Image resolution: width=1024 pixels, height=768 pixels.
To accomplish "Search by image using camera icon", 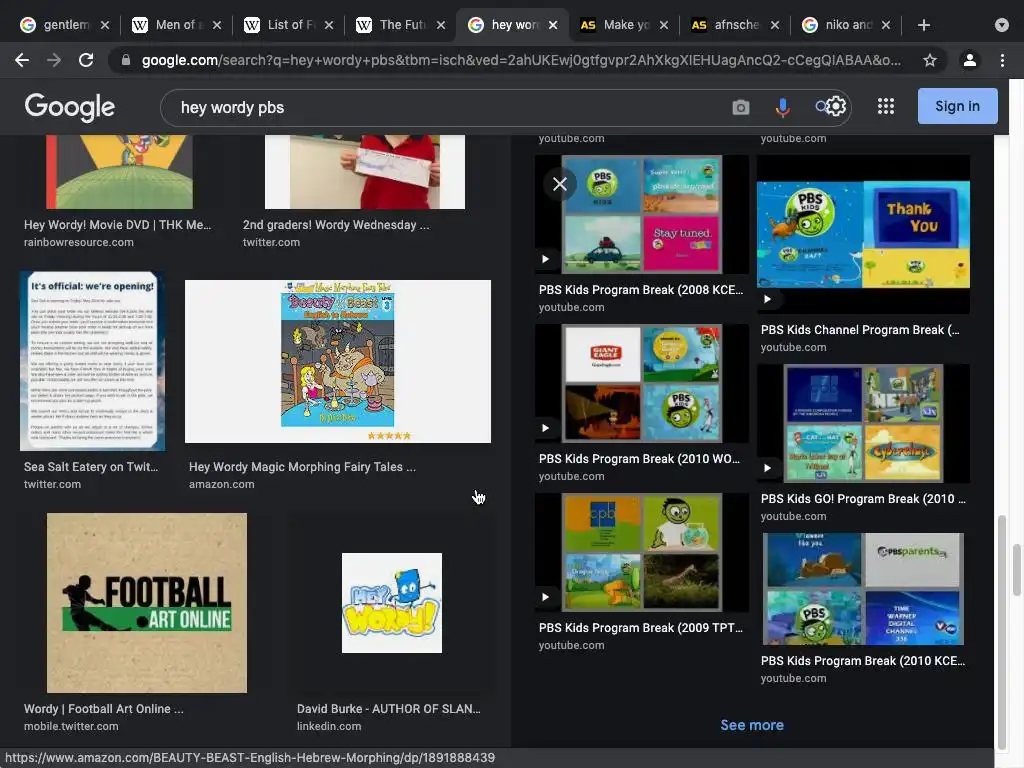I will (x=741, y=107).
